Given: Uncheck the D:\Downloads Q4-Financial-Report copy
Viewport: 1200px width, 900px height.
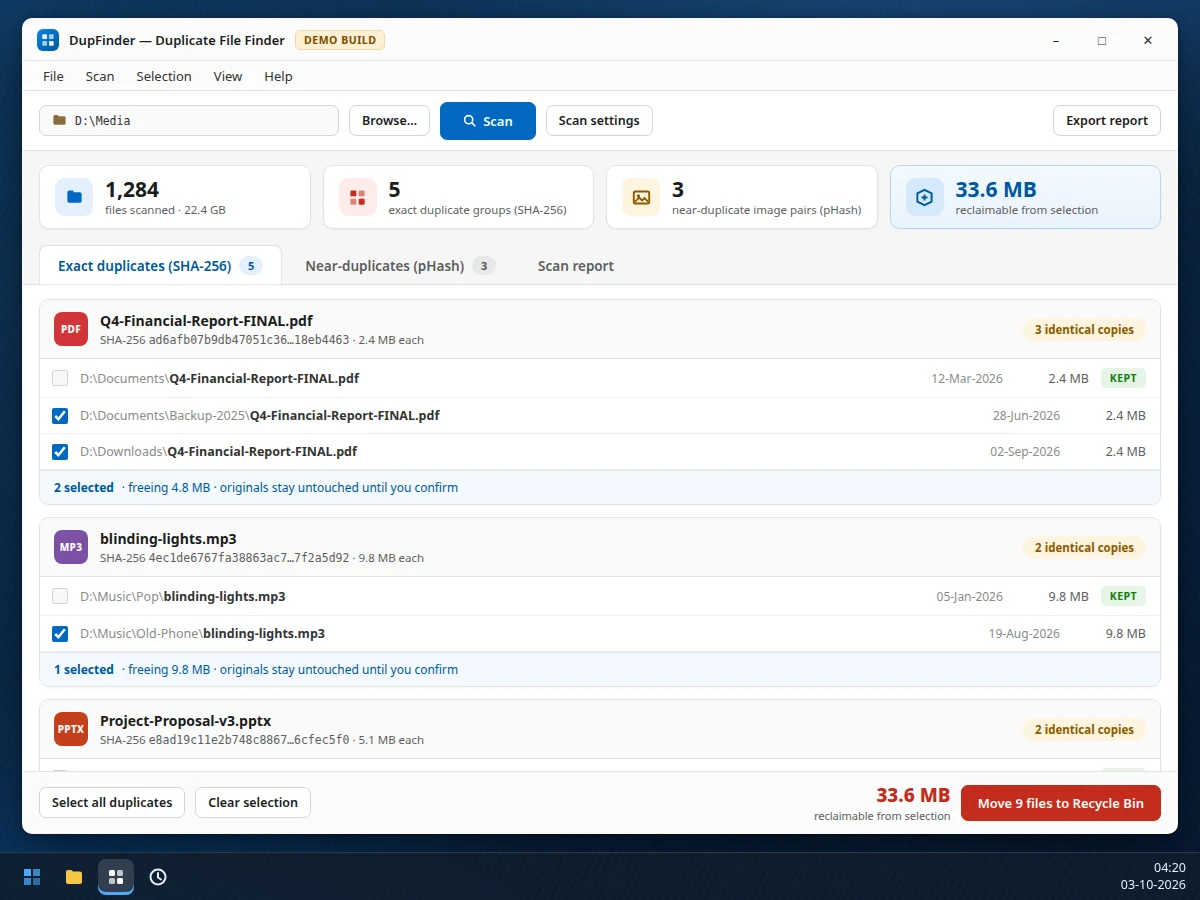Looking at the screenshot, I should 60,451.
